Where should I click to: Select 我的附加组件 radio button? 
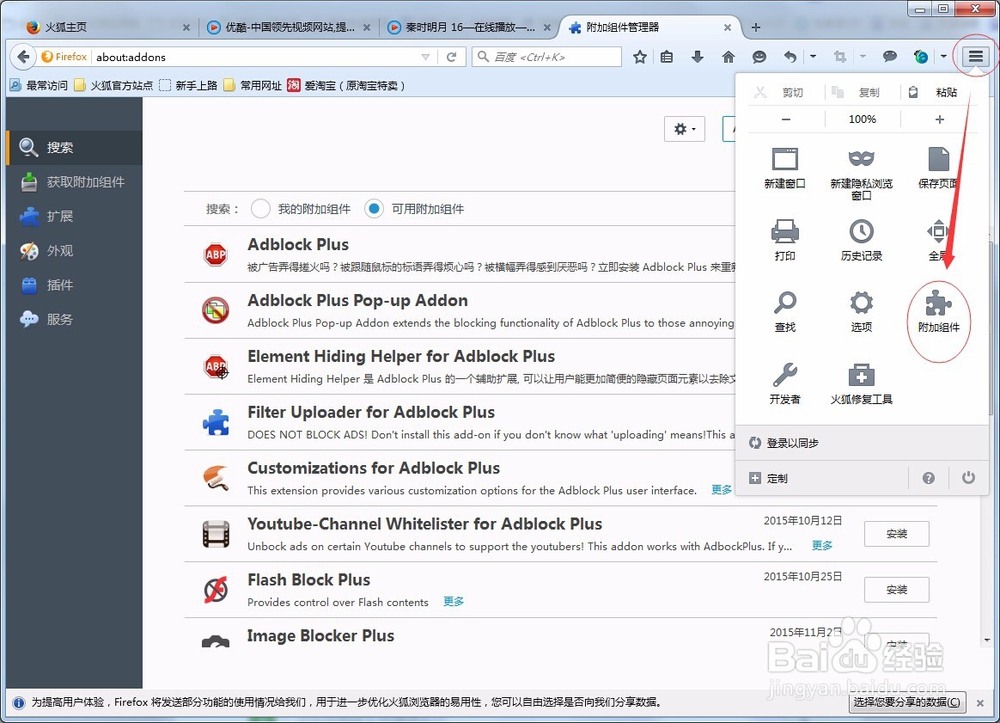tap(260, 208)
